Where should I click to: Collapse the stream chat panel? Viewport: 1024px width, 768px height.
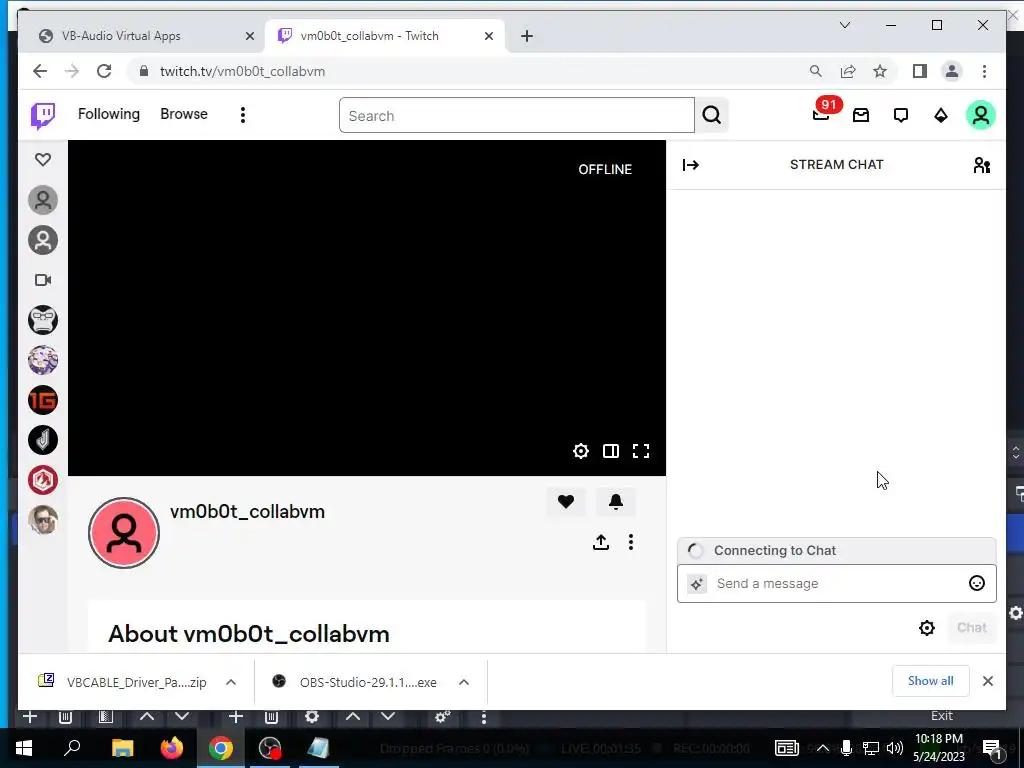point(690,165)
